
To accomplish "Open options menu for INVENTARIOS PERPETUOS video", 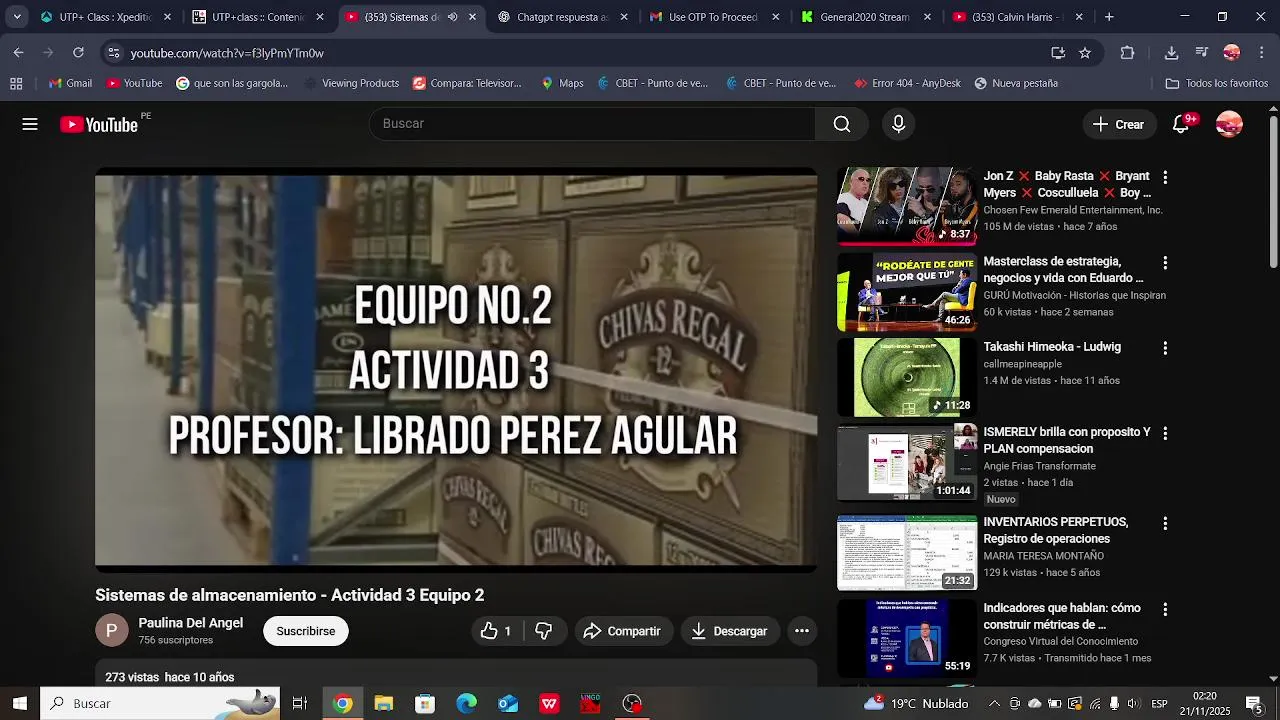I will pyautogui.click(x=1164, y=524).
